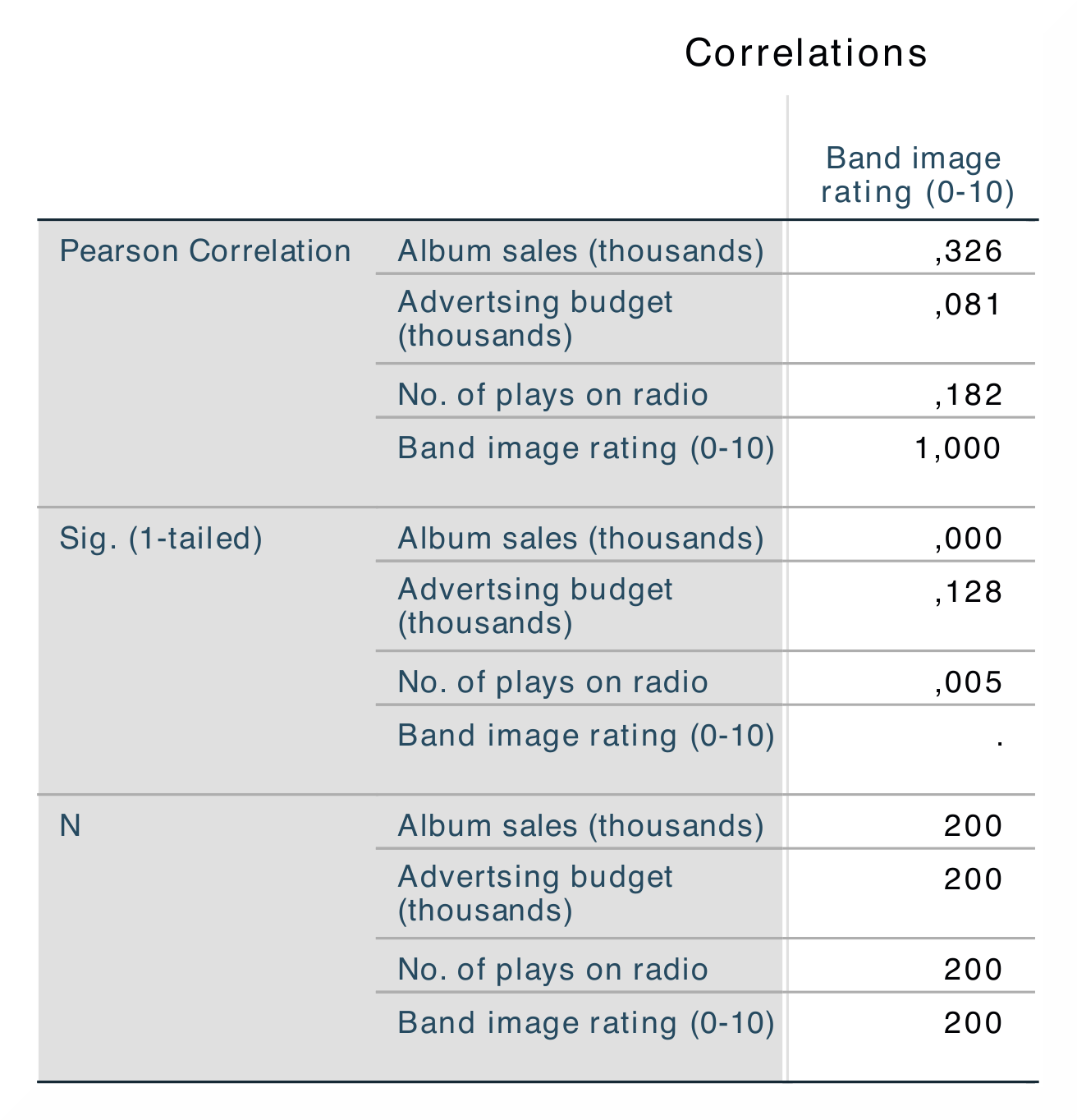Click Album sales label under Pearson Correlation
This screenshot has height=1120, width=1077.
coord(580,251)
